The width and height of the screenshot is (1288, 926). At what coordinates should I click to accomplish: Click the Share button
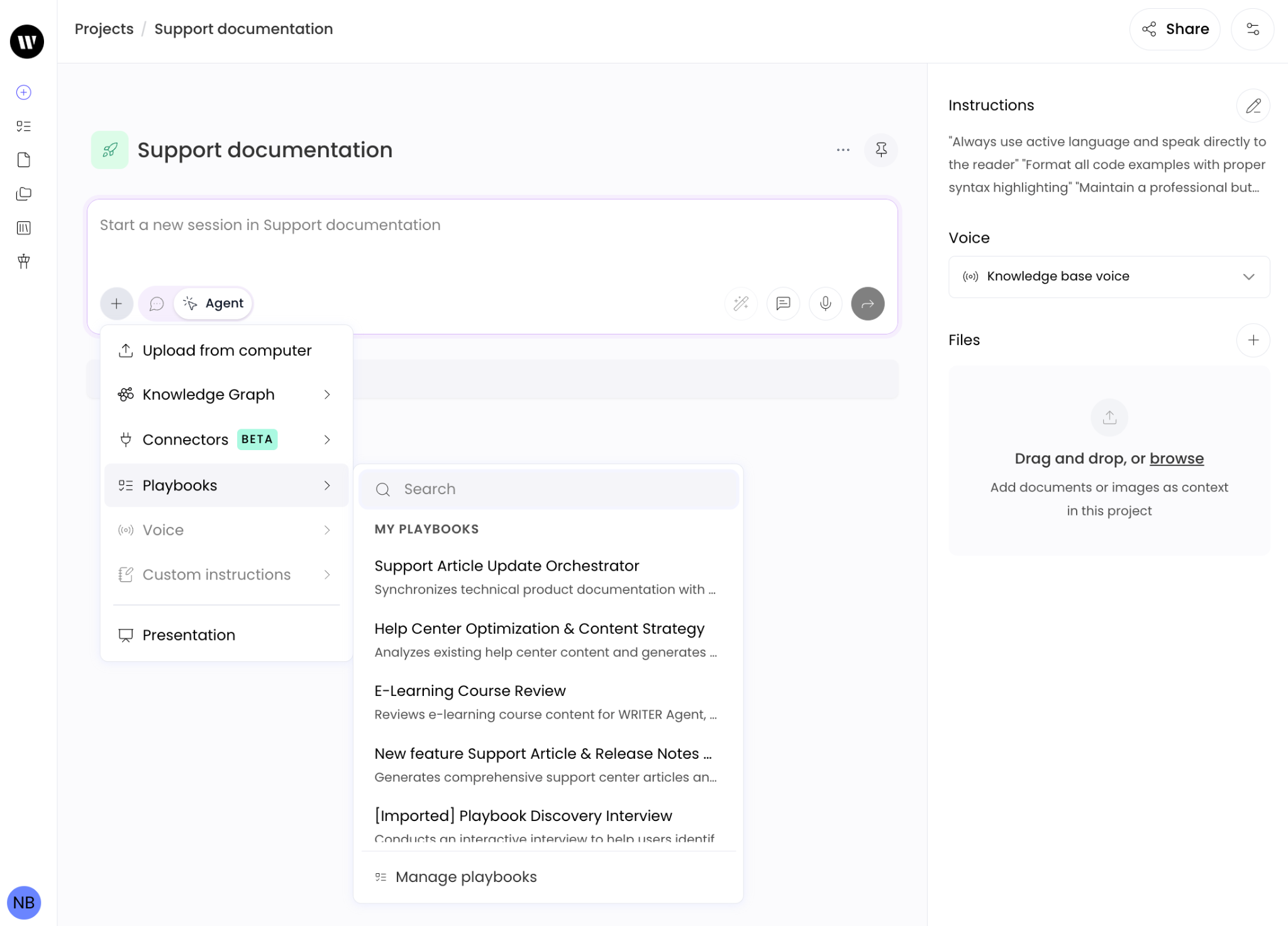point(1174,29)
